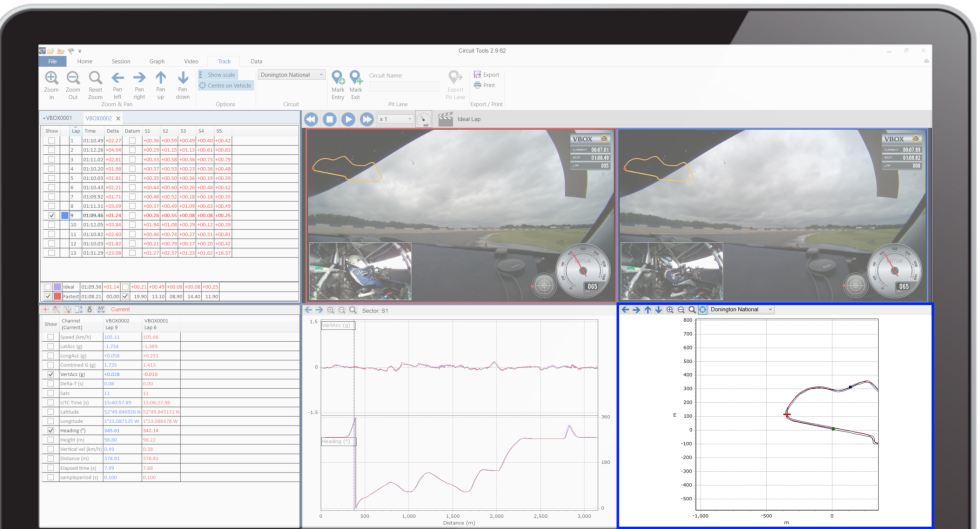Click the map panel zoom in icon

click(670, 310)
